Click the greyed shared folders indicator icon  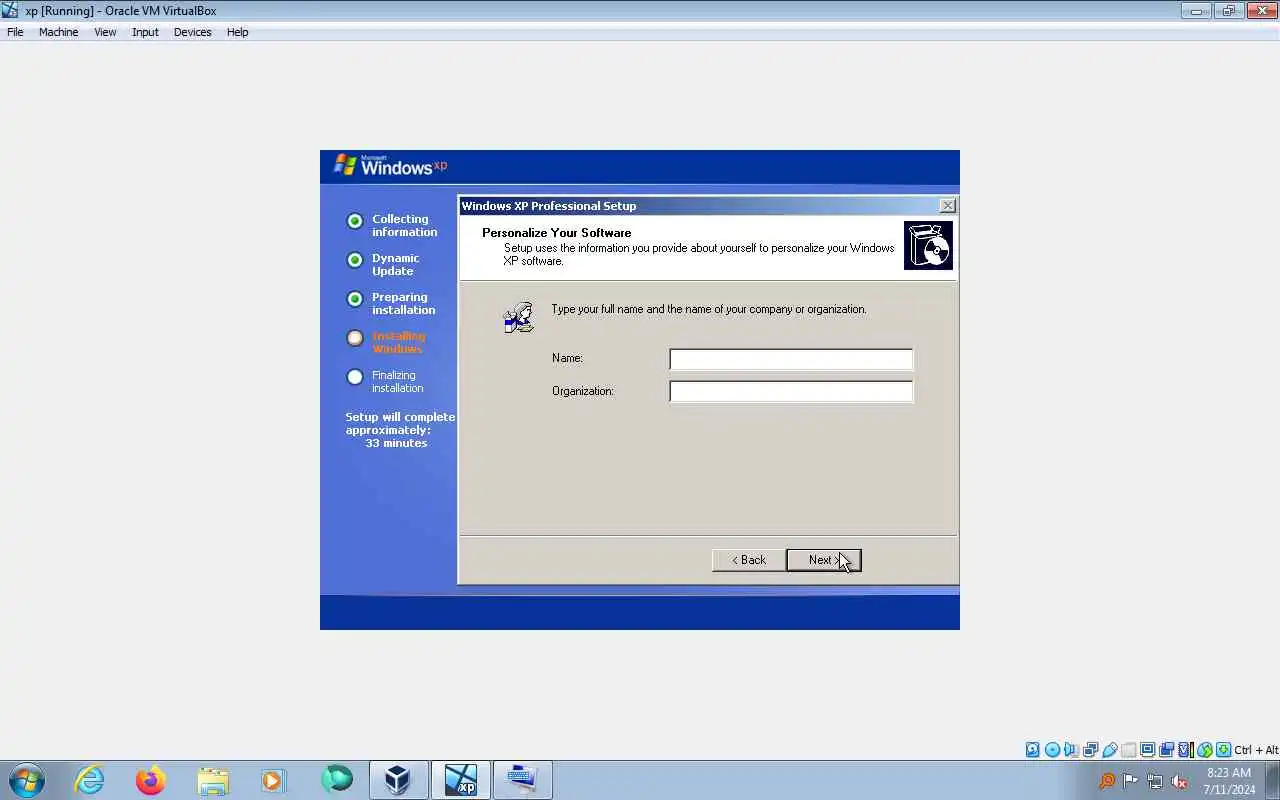[x=1128, y=750]
